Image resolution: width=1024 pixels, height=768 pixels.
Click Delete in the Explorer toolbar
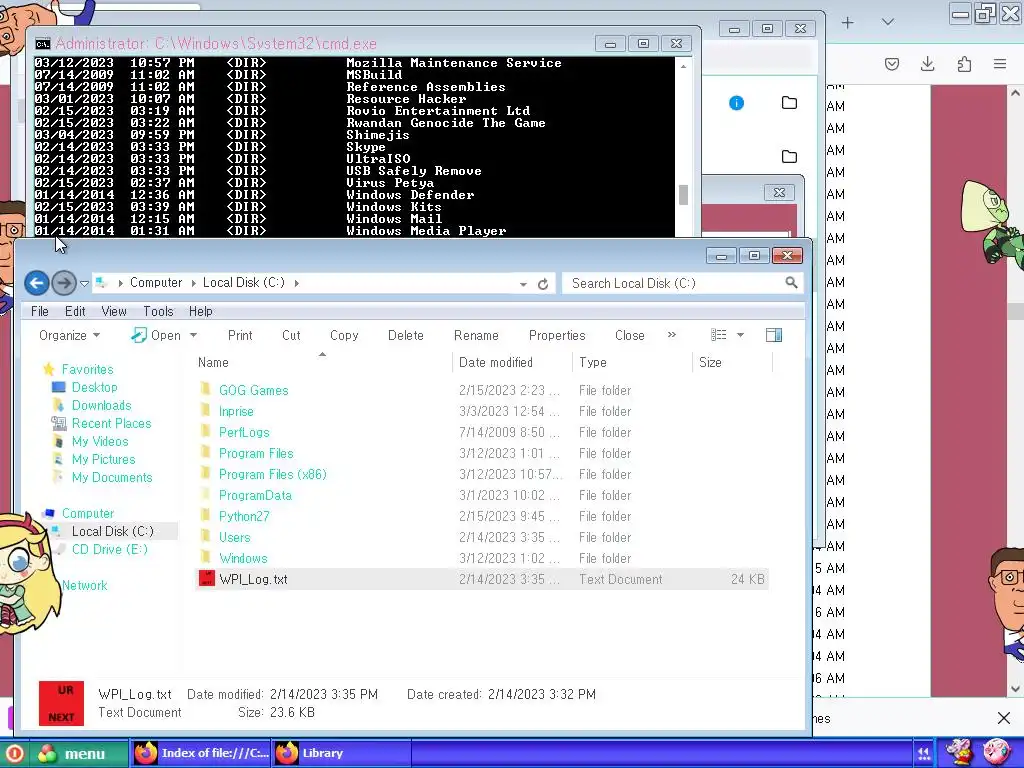pos(406,336)
